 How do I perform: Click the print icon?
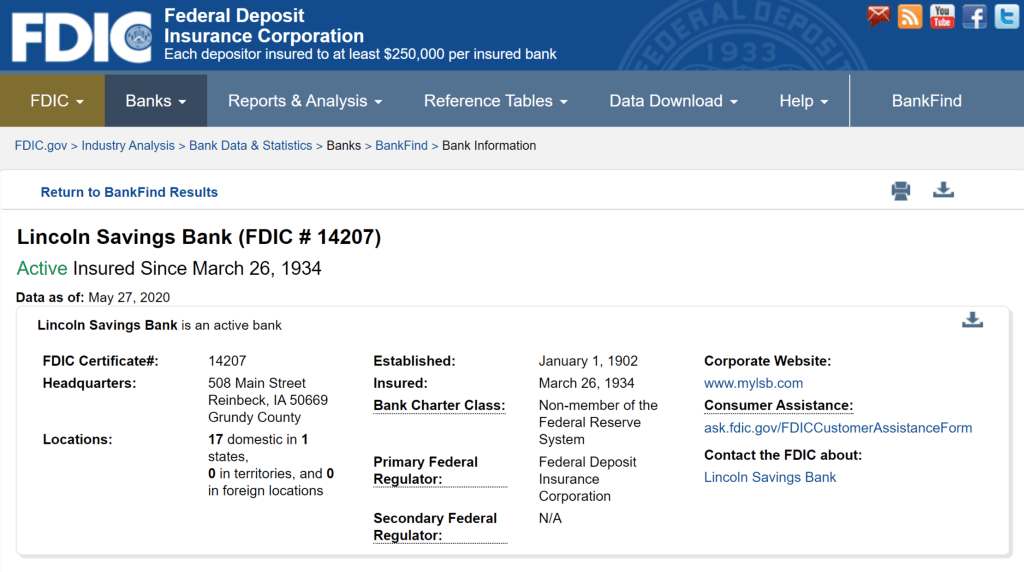pos(901,191)
